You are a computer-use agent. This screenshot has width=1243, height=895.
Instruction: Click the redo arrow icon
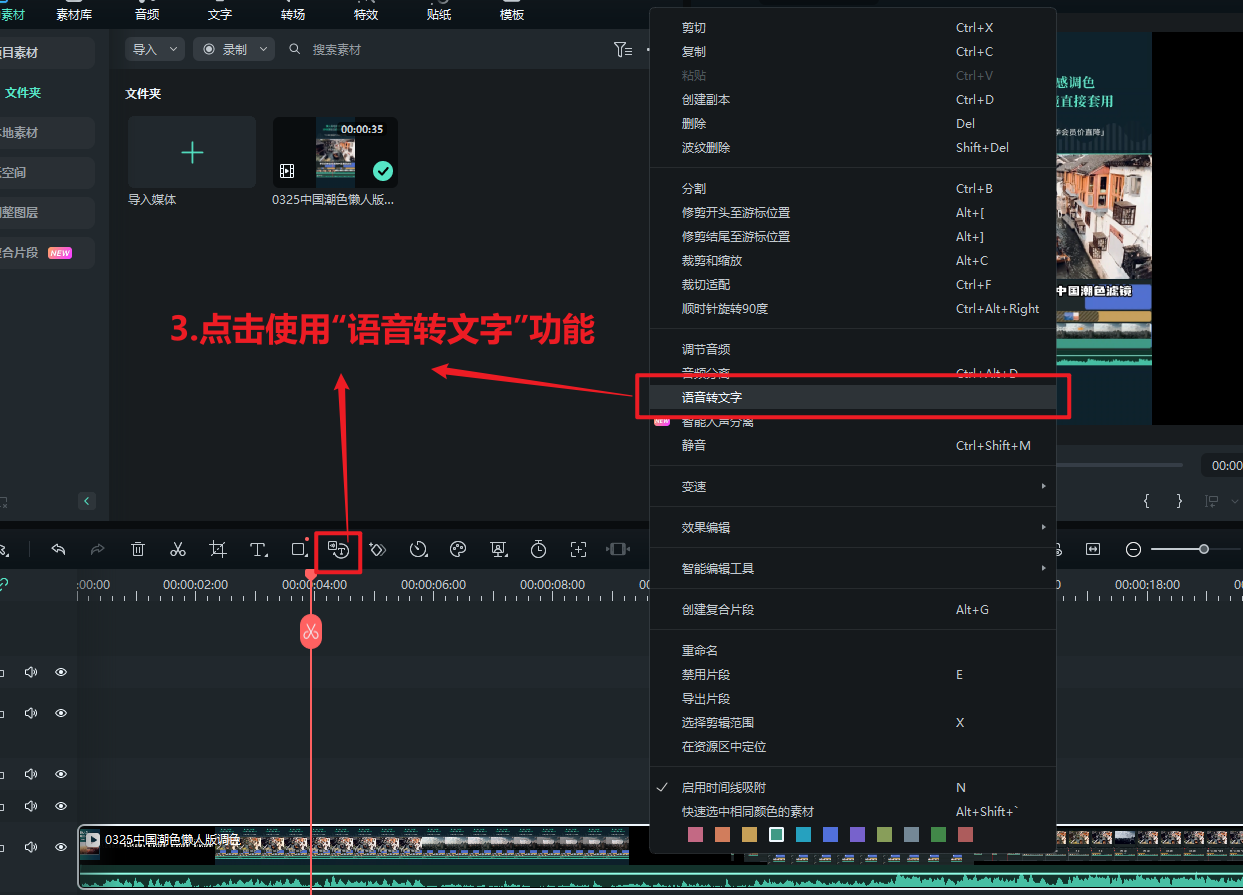[98, 549]
